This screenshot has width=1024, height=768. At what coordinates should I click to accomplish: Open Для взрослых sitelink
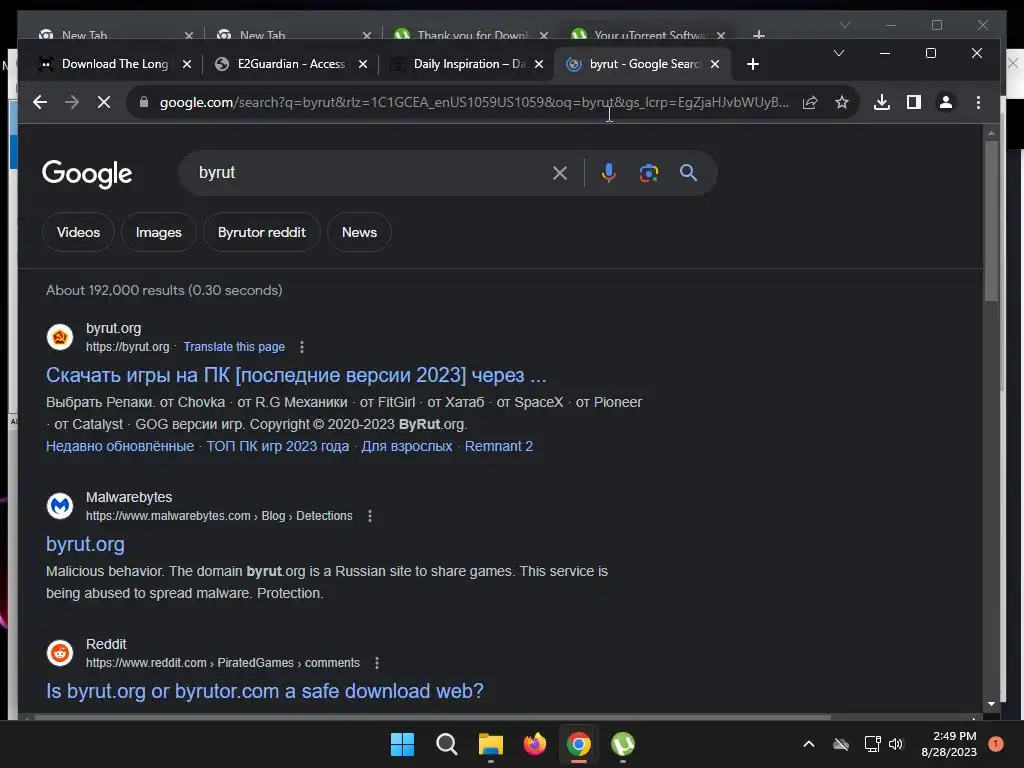click(x=407, y=446)
